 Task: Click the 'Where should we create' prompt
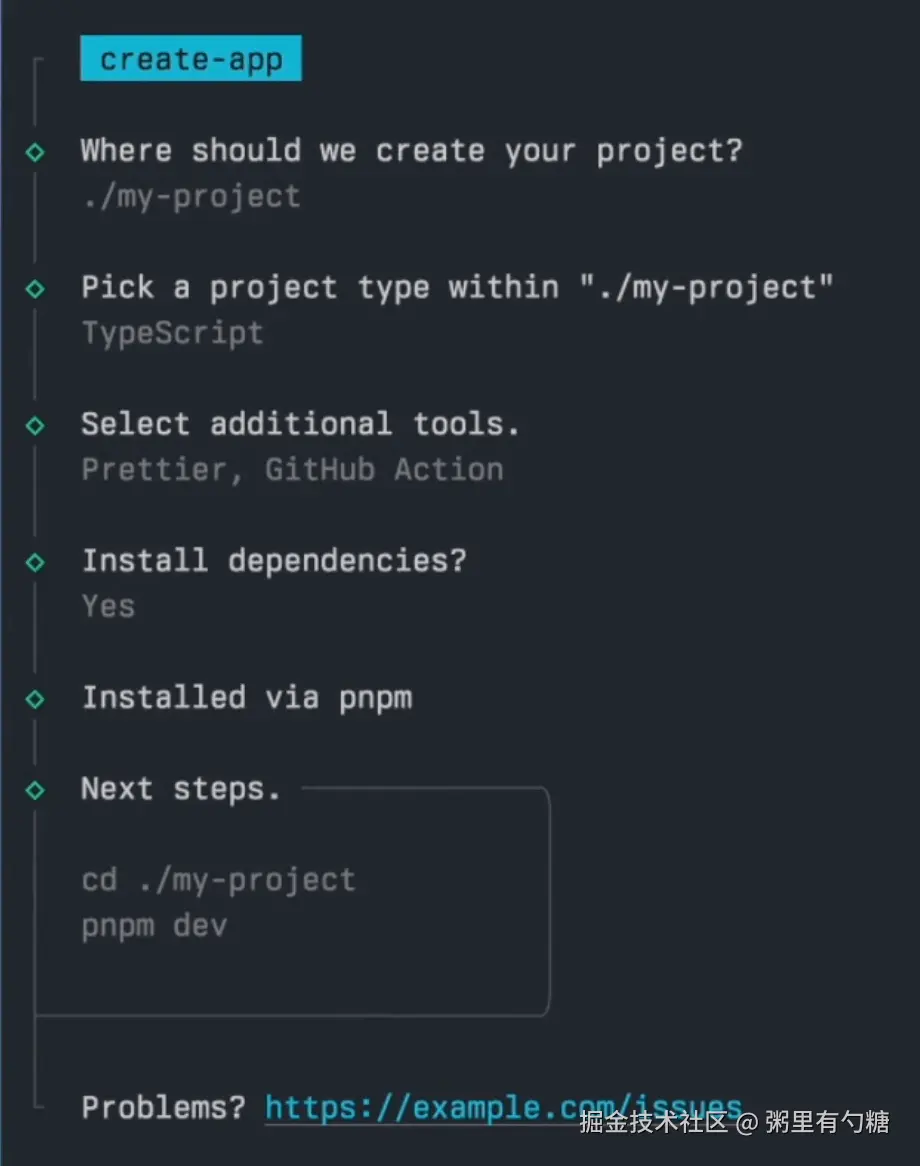[411, 151]
